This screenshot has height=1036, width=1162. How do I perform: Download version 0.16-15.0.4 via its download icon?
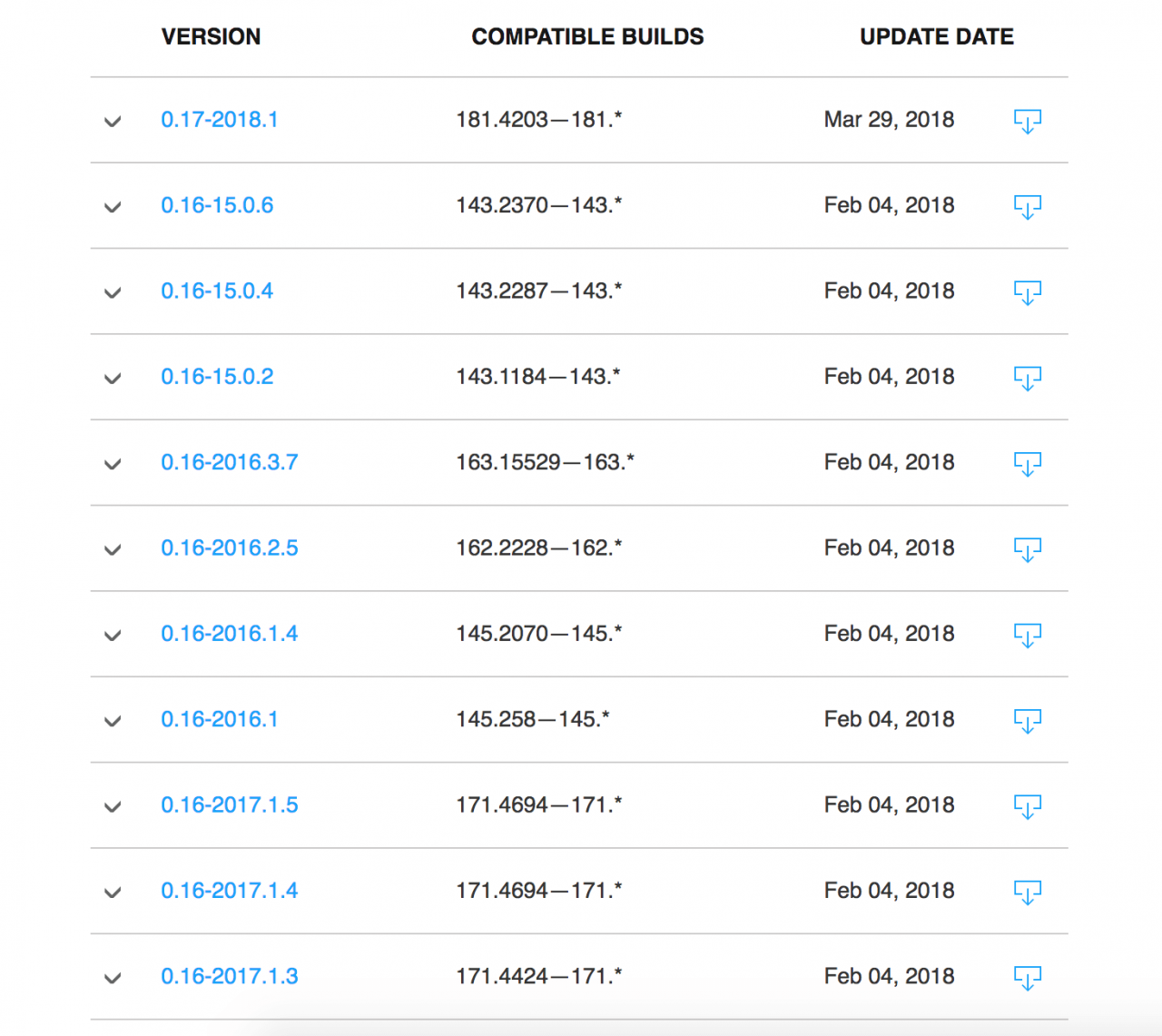[x=1027, y=292]
